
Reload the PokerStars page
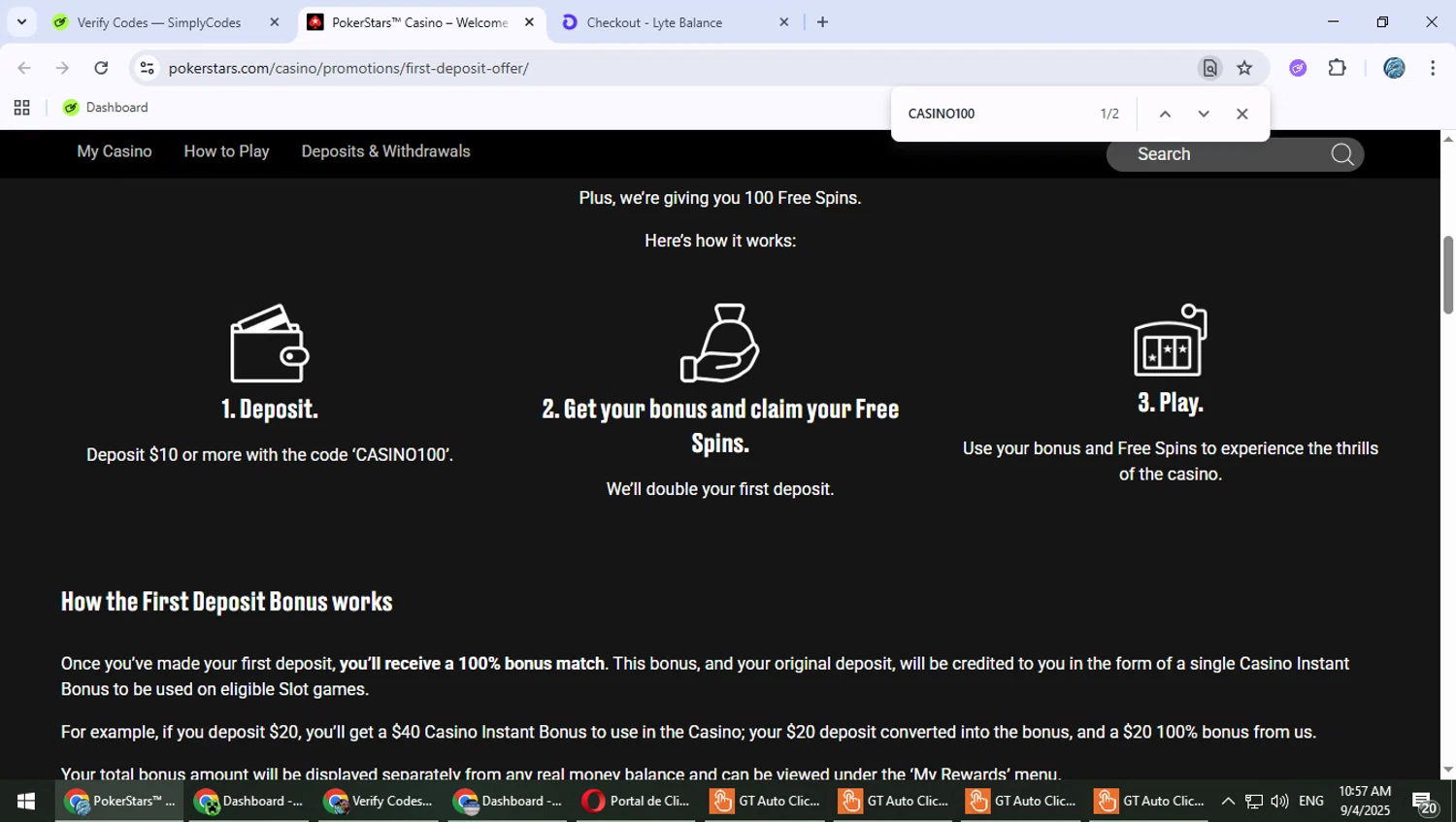(x=101, y=68)
